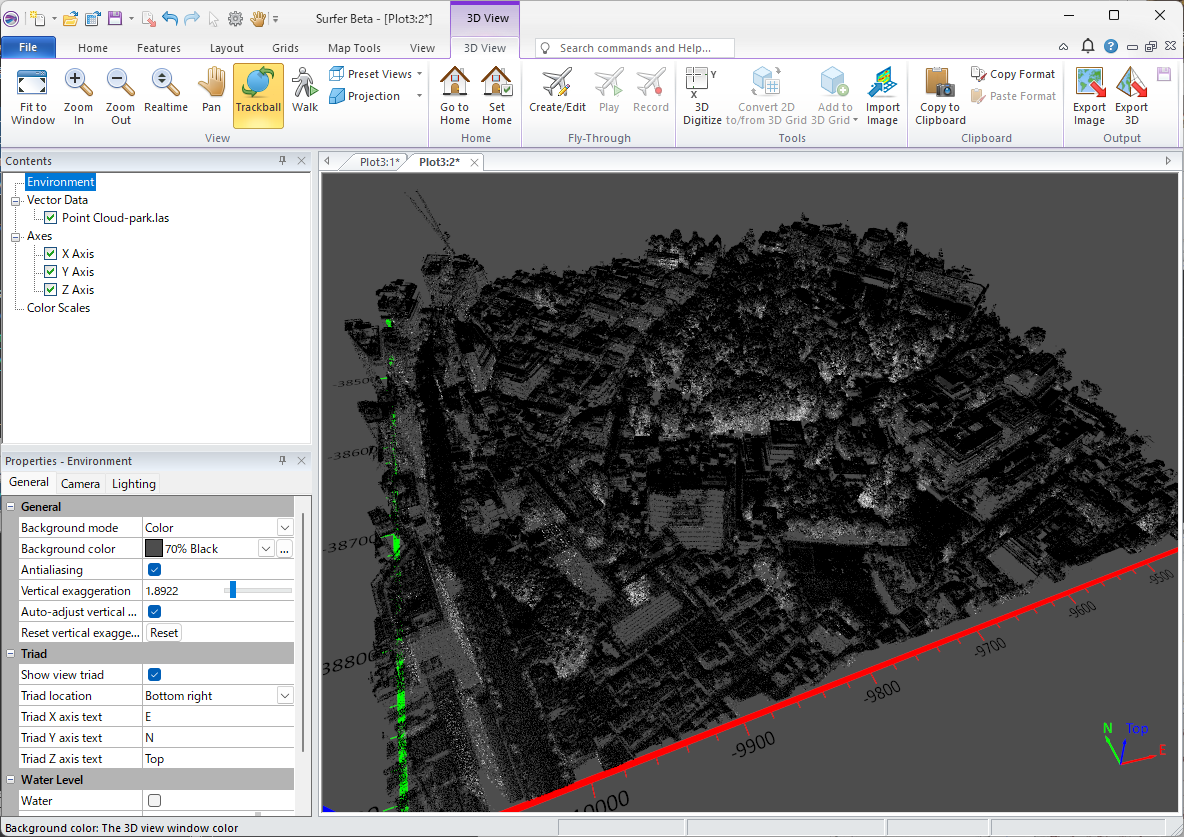Open Create/Edit fly-through
The height and width of the screenshot is (837, 1184).
coord(557,95)
